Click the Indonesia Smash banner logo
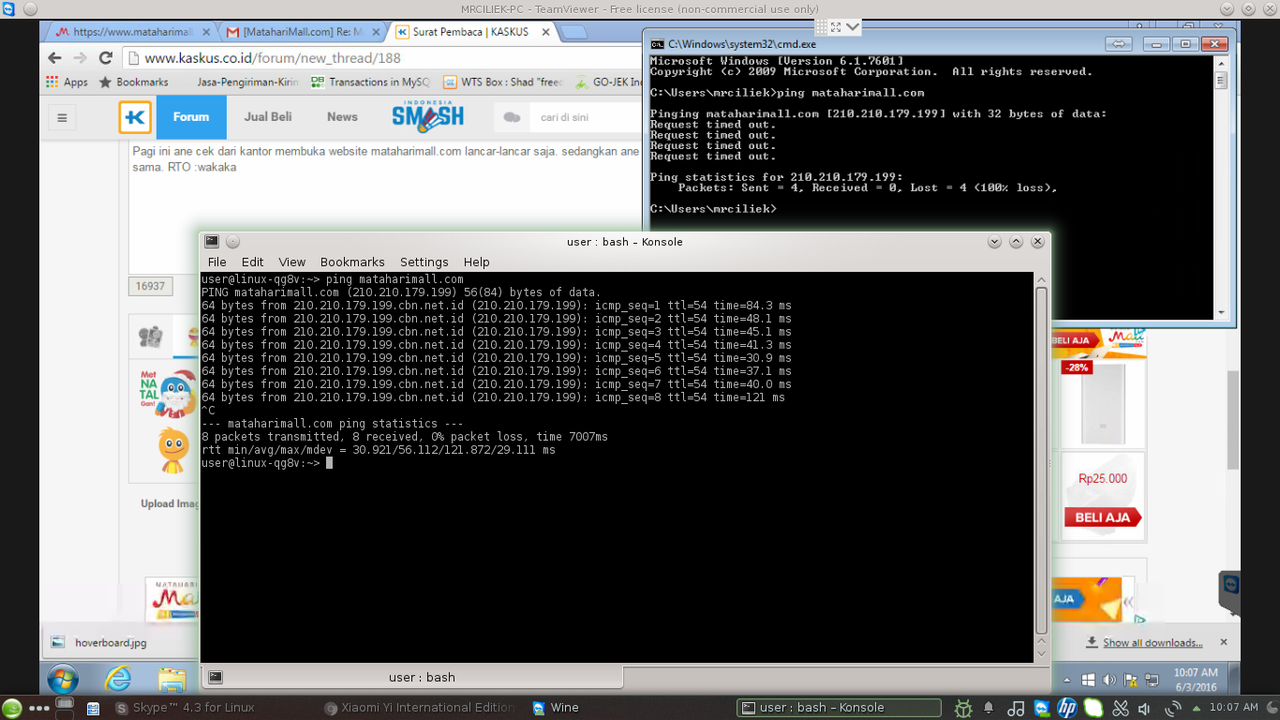Viewport: 1280px width, 720px height. coord(427,116)
